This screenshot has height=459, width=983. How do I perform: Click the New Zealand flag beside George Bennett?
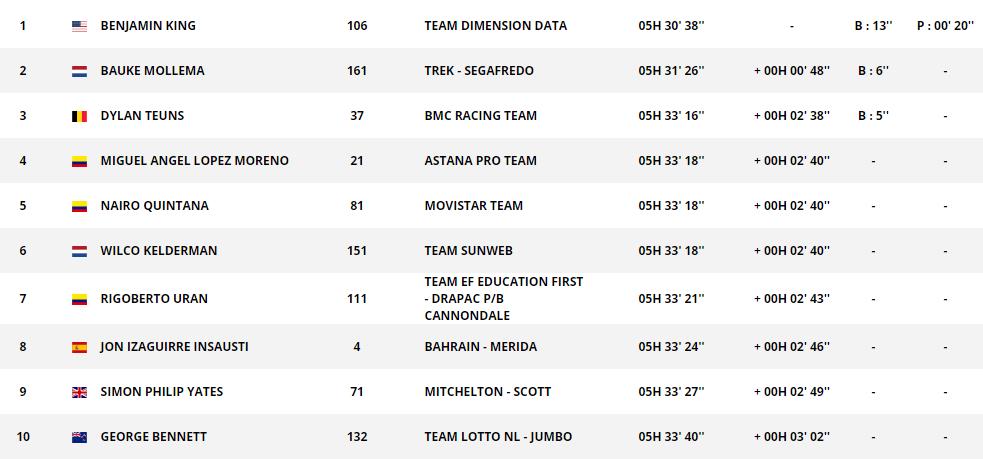[80, 437]
